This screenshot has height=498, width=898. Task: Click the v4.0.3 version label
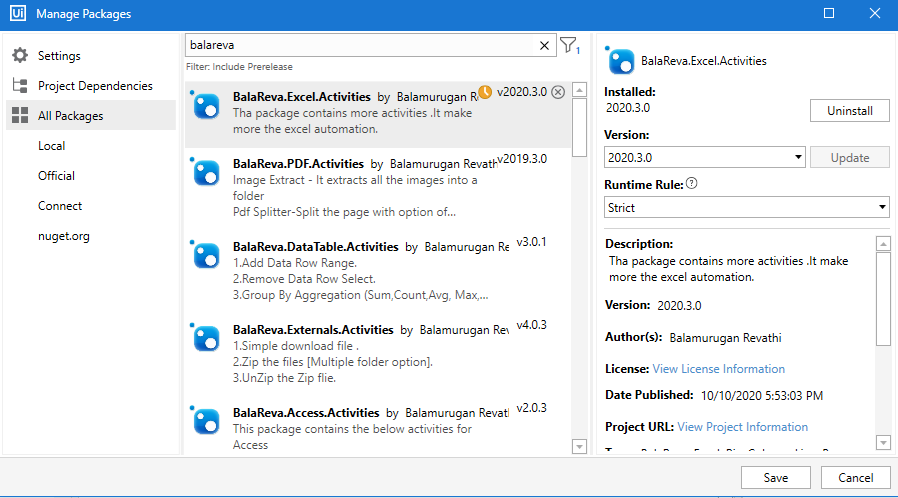click(531, 325)
